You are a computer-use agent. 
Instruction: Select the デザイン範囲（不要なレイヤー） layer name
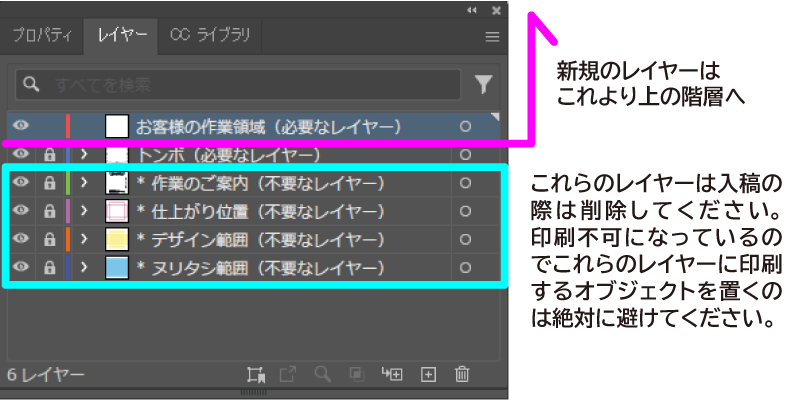[262, 239]
